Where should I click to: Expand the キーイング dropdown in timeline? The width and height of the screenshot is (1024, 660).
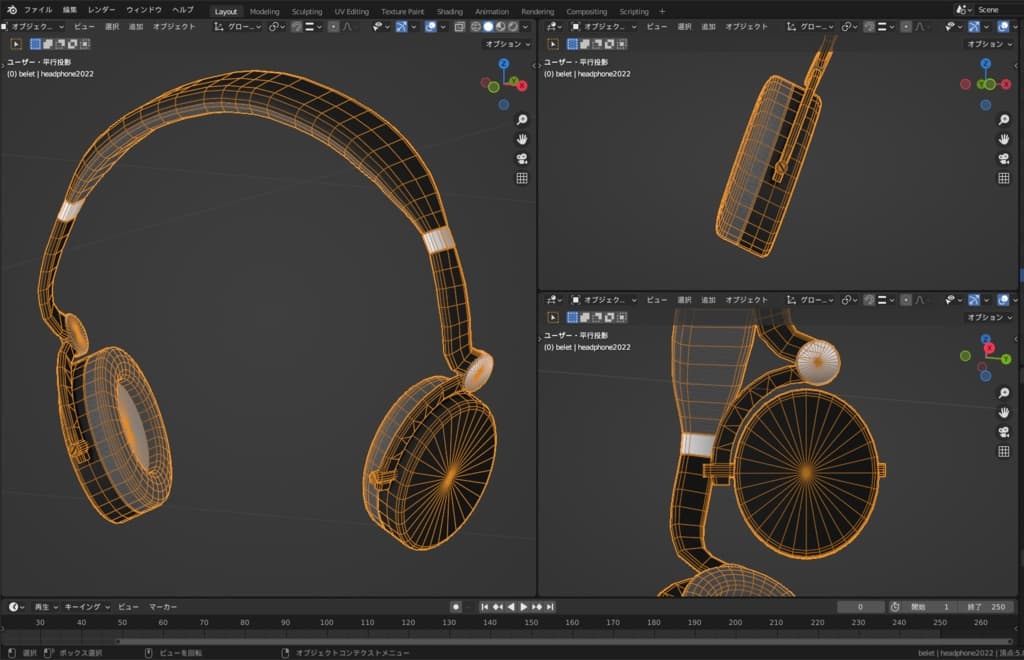click(x=86, y=607)
